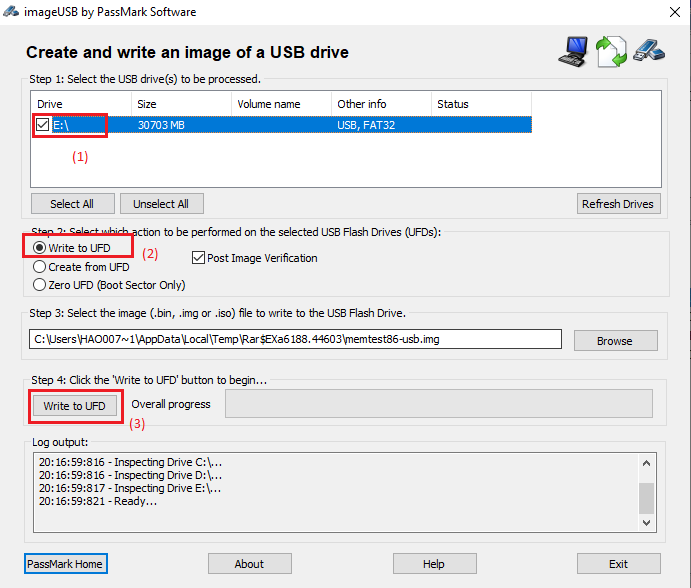The width and height of the screenshot is (691, 588).
Task: Choose Zero UFD (Boot Sector Only) option
Action: (41, 285)
